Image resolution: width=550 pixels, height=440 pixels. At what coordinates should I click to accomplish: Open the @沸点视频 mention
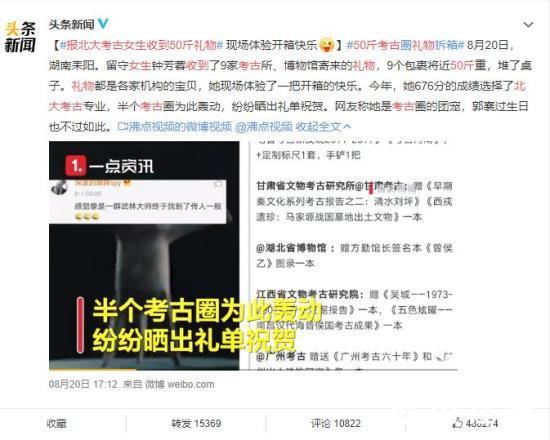263,126
